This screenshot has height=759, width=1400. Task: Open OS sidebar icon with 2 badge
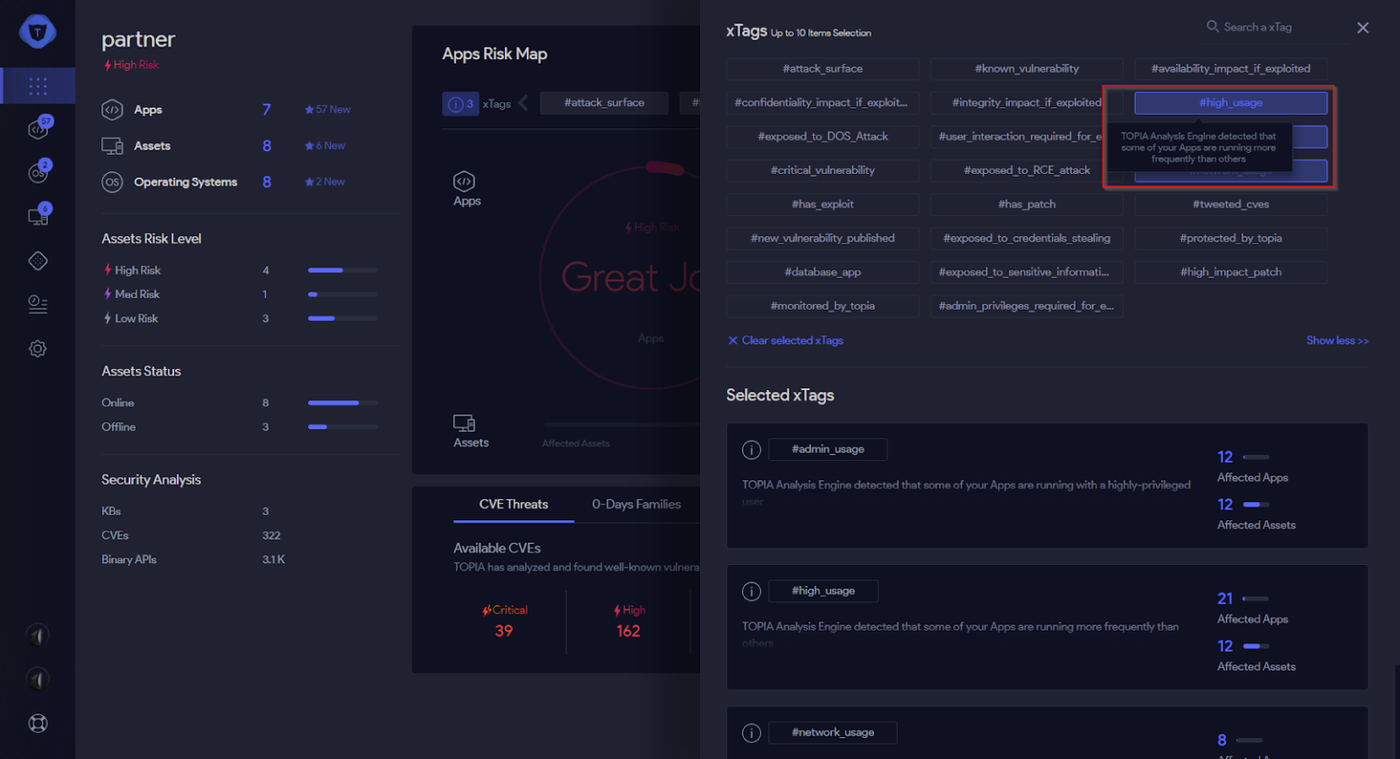click(38, 172)
